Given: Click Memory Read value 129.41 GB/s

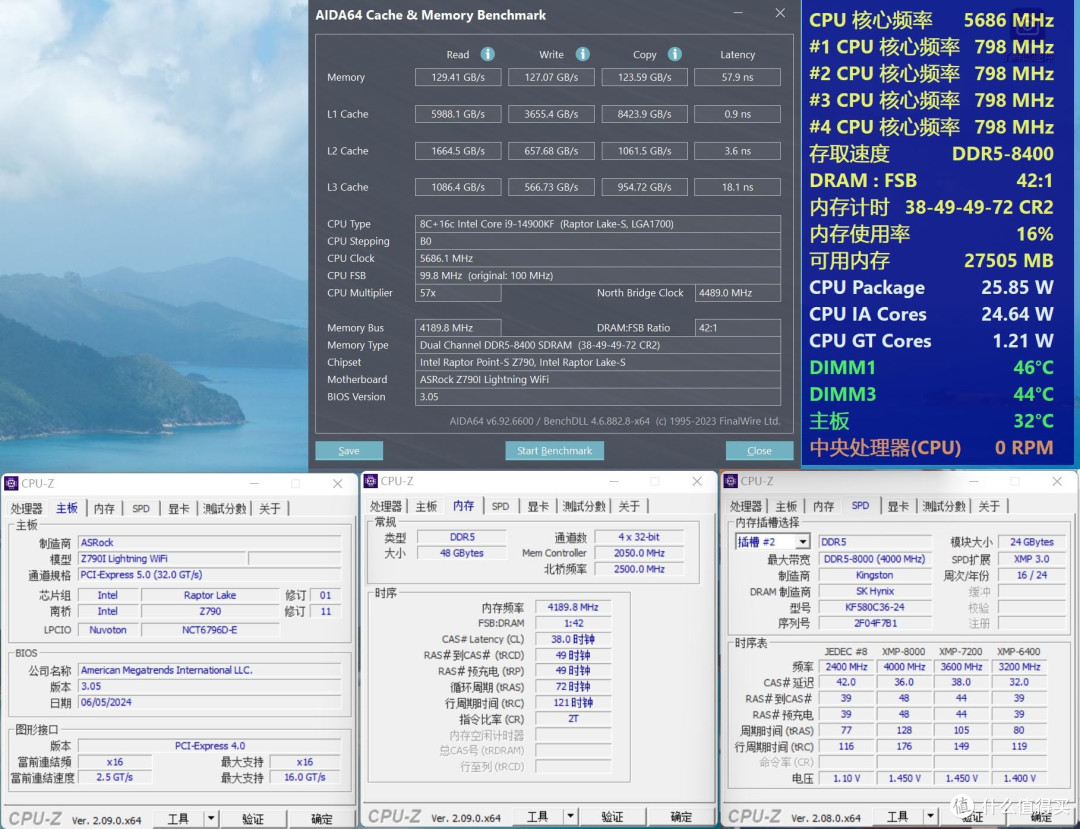Looking at the screenshot, I should [458, 77].
